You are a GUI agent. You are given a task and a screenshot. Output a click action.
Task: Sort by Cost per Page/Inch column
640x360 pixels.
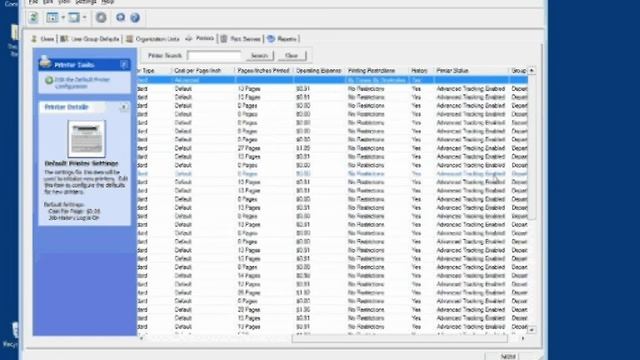point(203,71)
